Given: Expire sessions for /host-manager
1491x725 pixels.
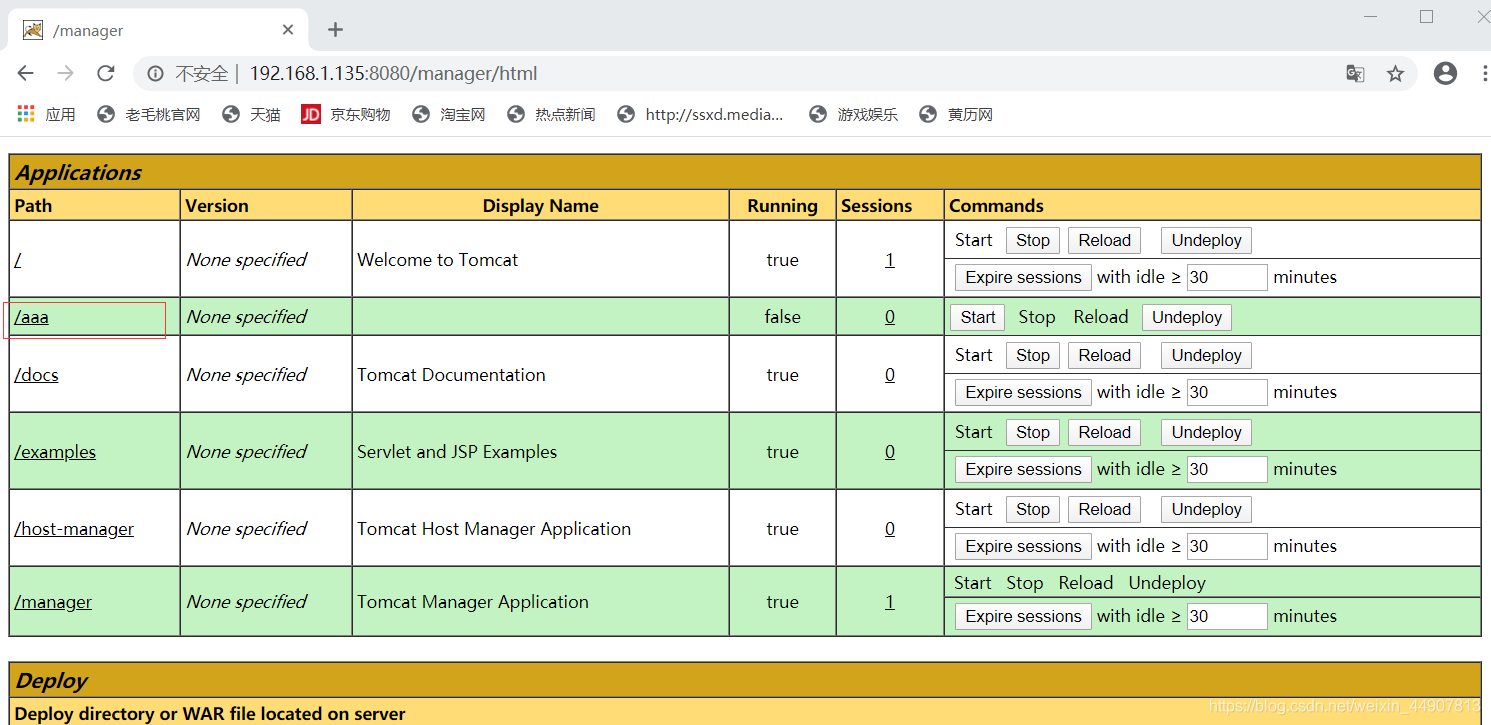Looking at the screenshot, I should (x=1023, y=546).
